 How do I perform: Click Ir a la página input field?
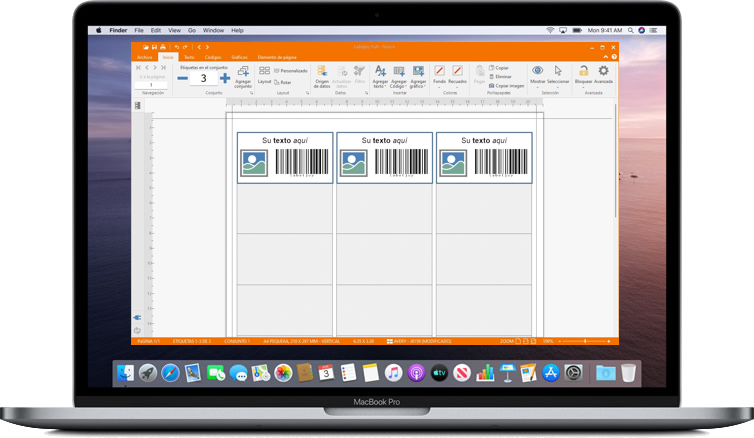pos(151,85)
